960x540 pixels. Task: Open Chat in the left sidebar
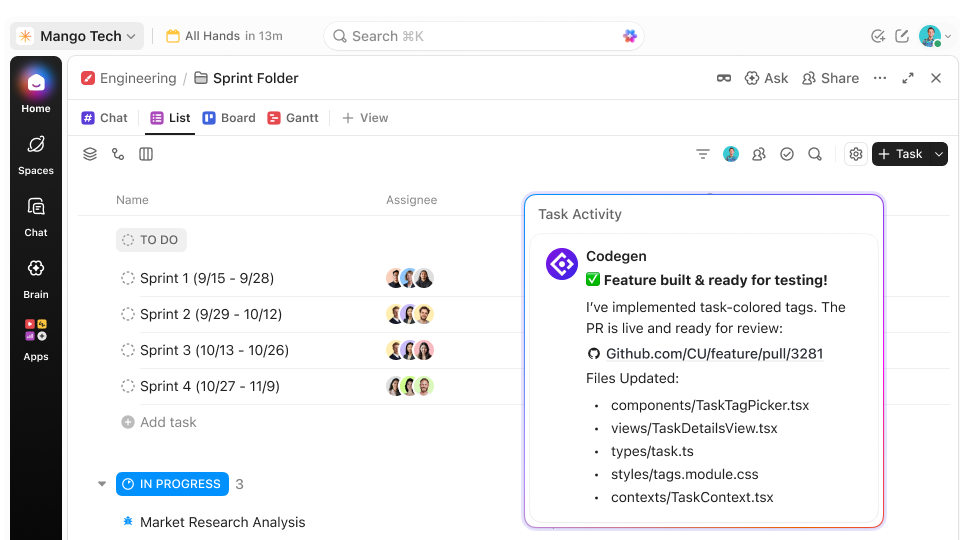[36, 217]
